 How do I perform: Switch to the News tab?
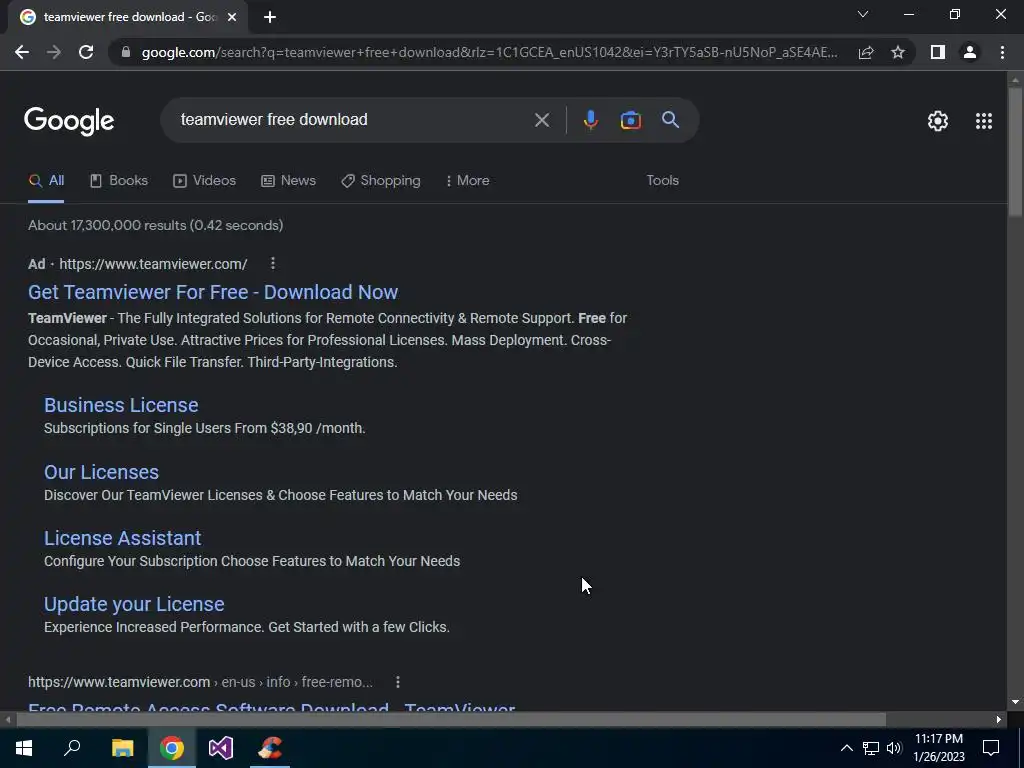pos(289,181)
